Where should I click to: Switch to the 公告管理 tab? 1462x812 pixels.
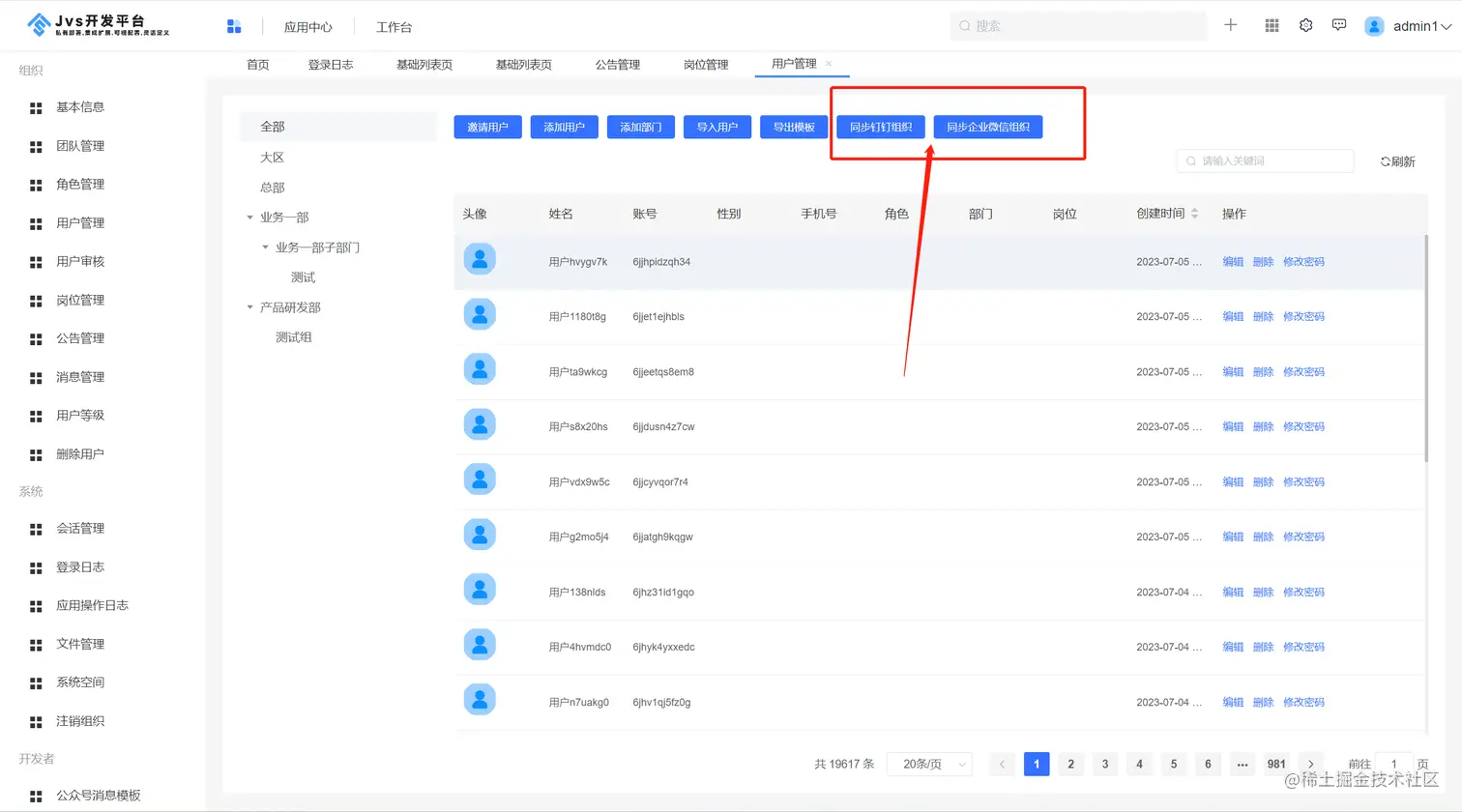(x=618, y=65)
